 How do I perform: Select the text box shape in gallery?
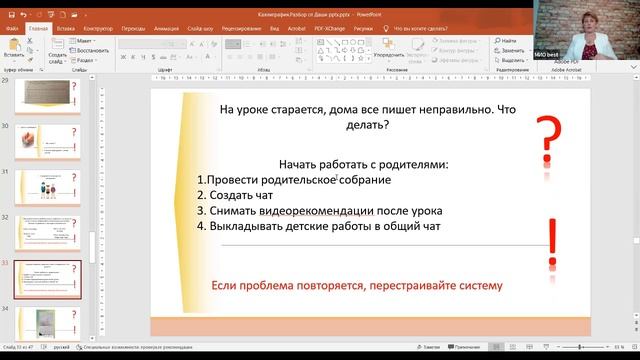[321, 42]
